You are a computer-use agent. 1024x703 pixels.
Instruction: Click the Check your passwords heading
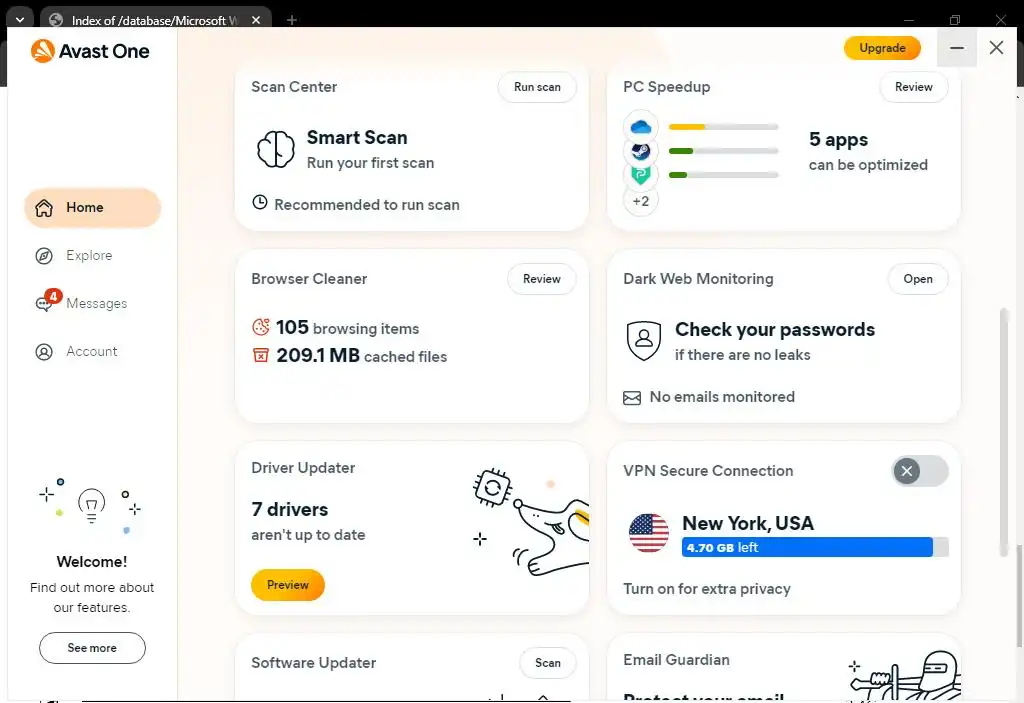[775, 329]
